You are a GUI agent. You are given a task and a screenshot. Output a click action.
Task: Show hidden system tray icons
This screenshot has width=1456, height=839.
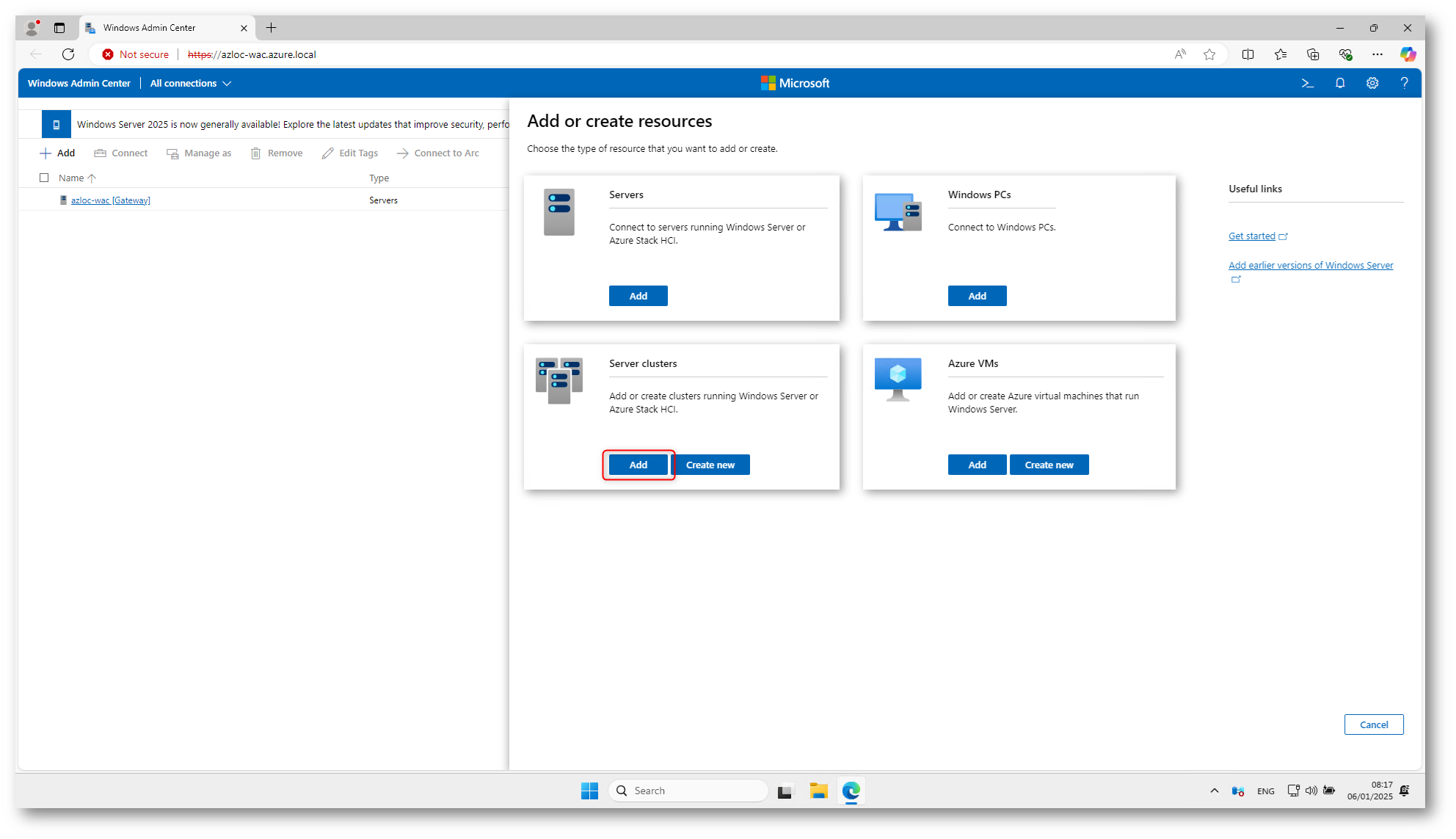click(1214, 791)
